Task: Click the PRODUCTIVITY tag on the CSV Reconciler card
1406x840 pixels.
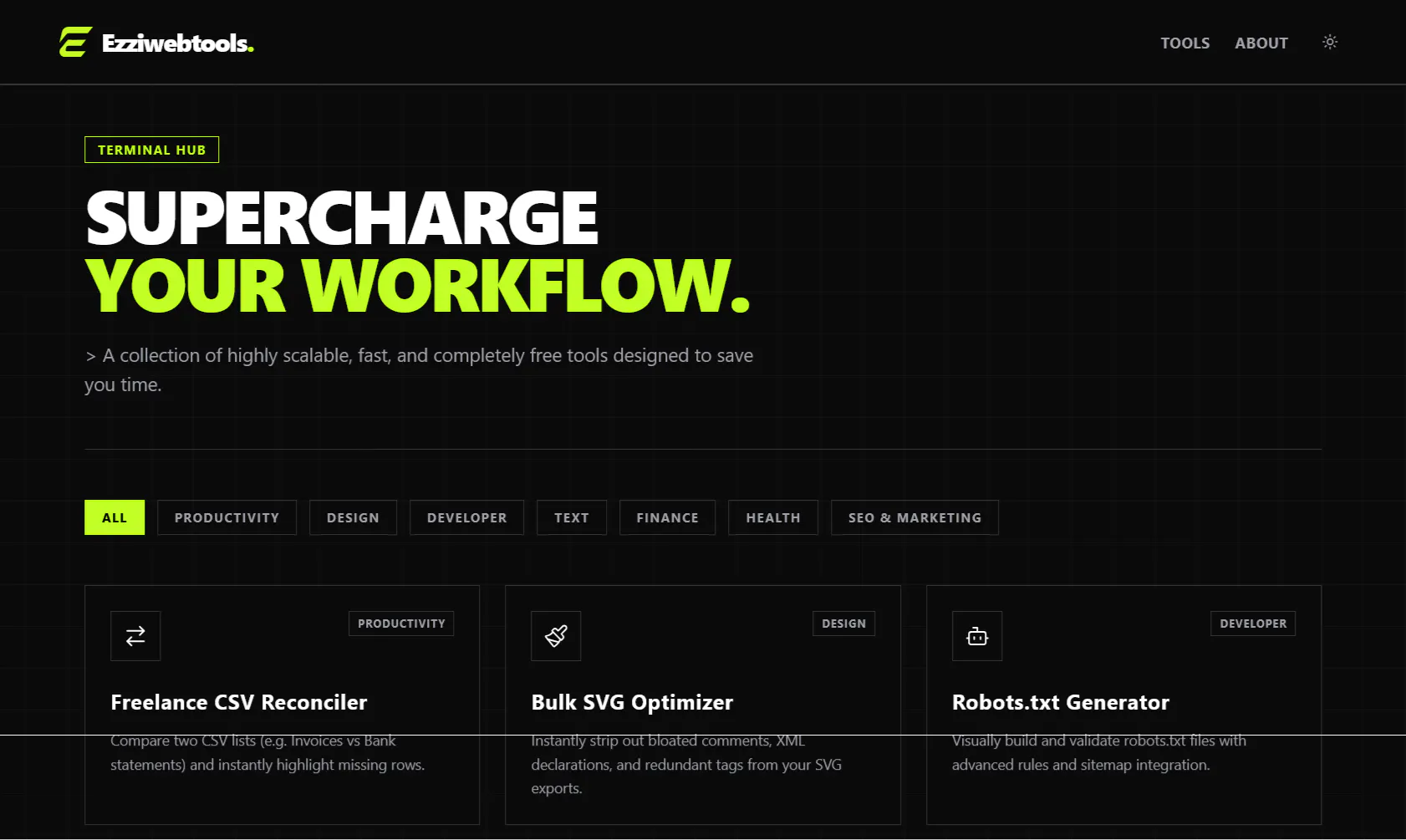Action: (401, 624)
